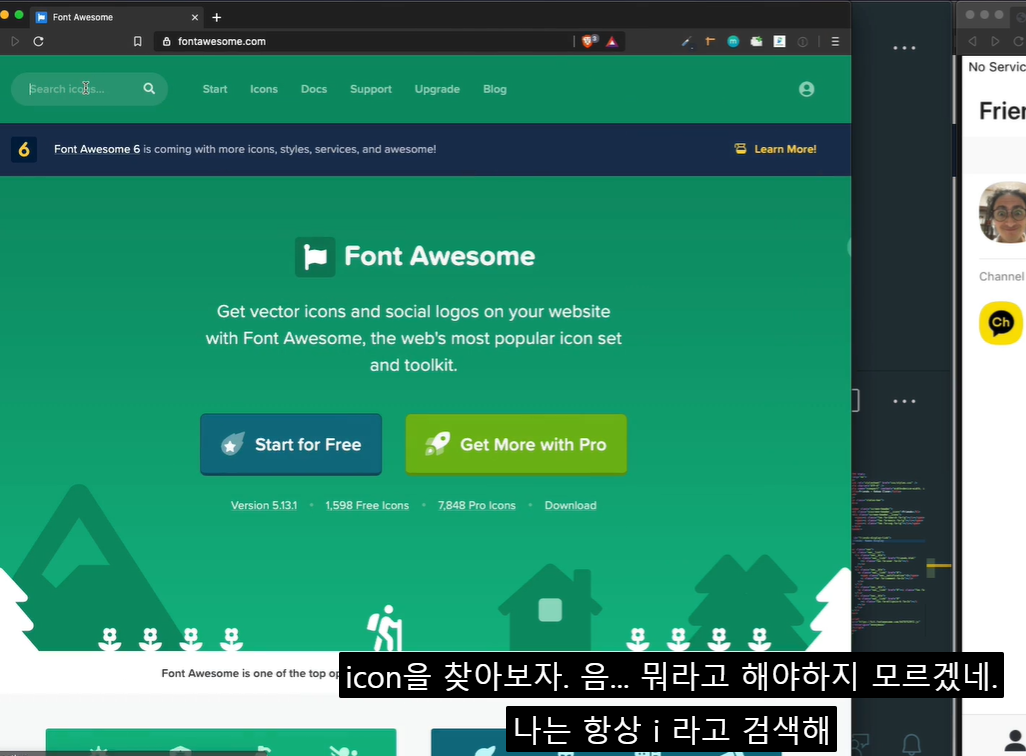Click the Font Awesome 6 badge icon
Image resolution: width=1026 pixels, height=756 pixels.
tap(24, 149)
